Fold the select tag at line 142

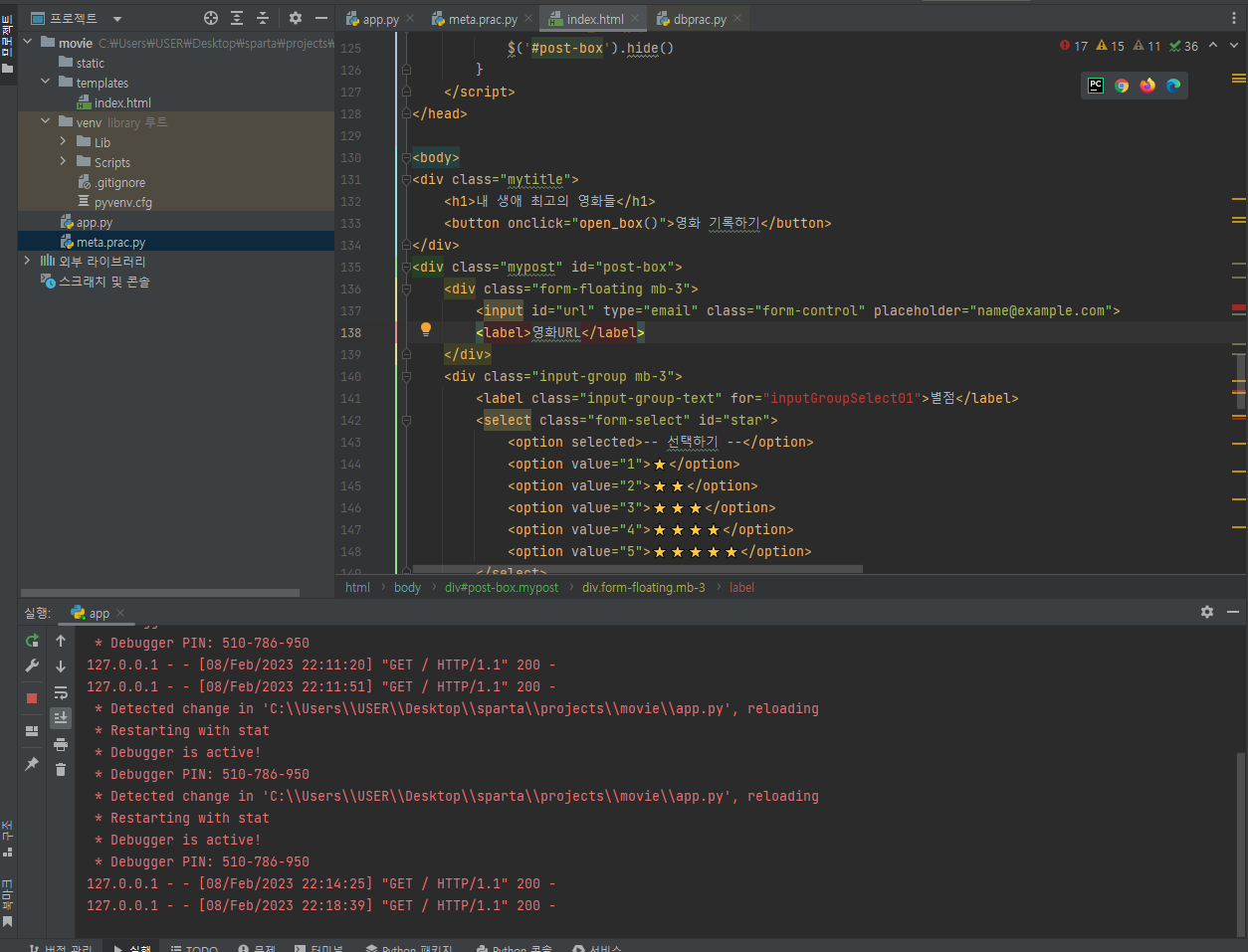(405, 420)
